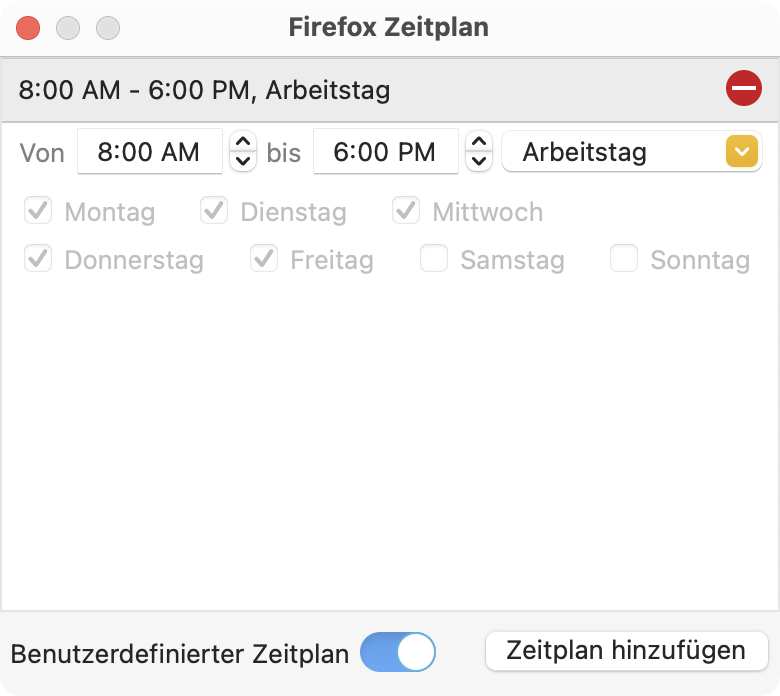Screen dimensions: 780x696
Task: Toggle the Montag checkbox
Action: [x=38, y=210]
